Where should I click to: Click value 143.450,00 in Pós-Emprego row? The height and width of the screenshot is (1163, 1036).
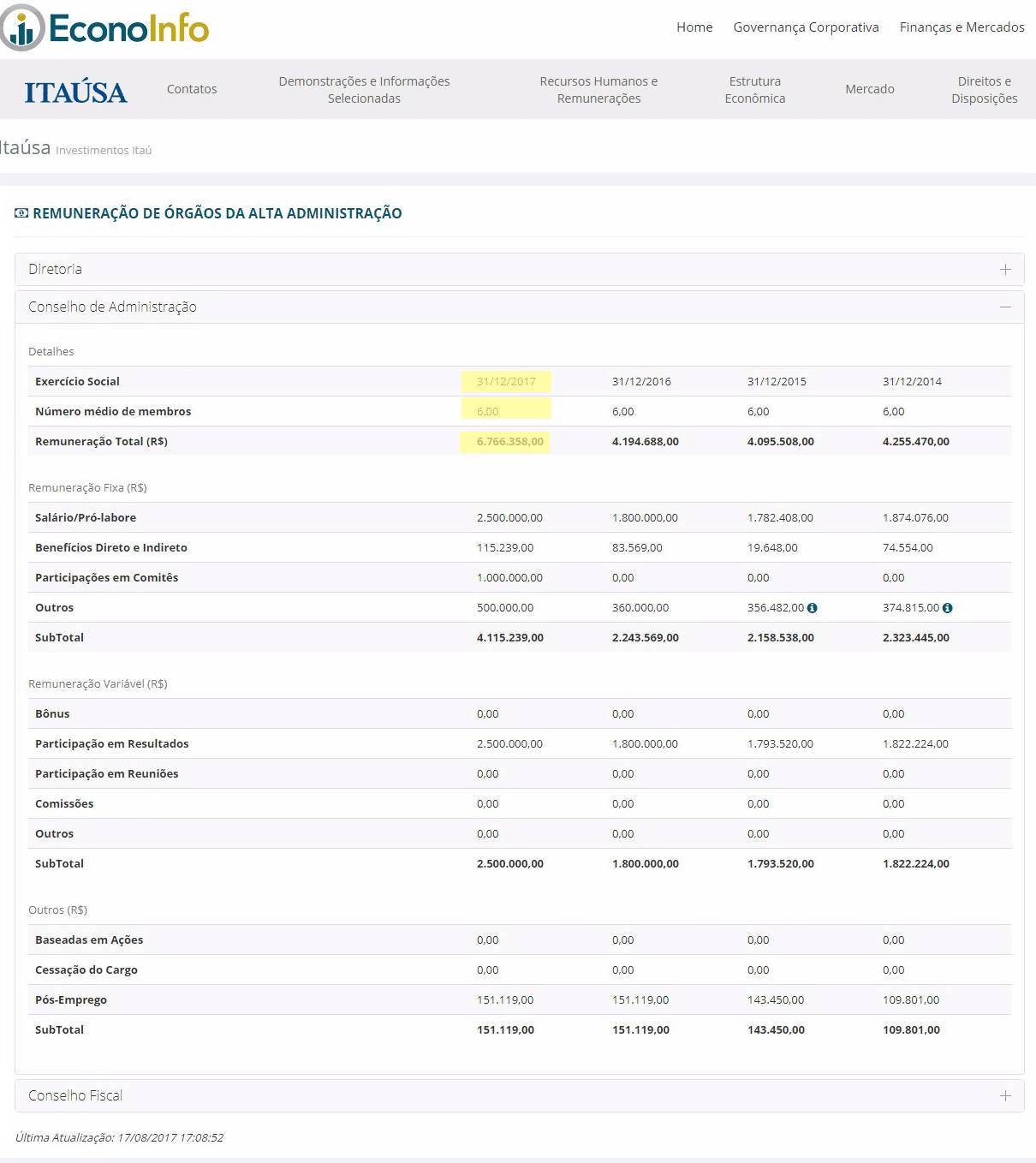[776, 1000]
